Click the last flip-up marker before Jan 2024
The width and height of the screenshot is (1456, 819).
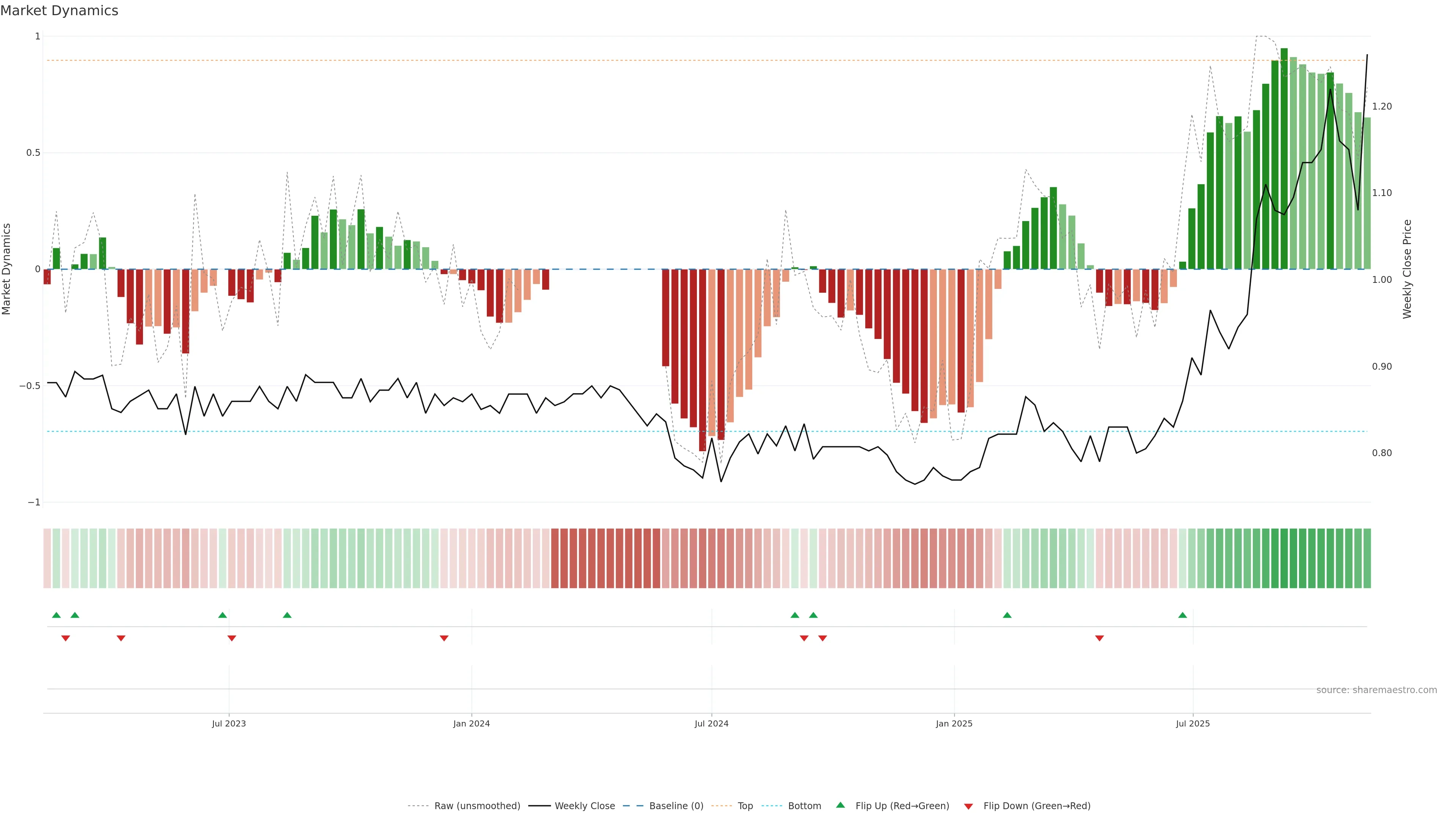pos(287,615)
